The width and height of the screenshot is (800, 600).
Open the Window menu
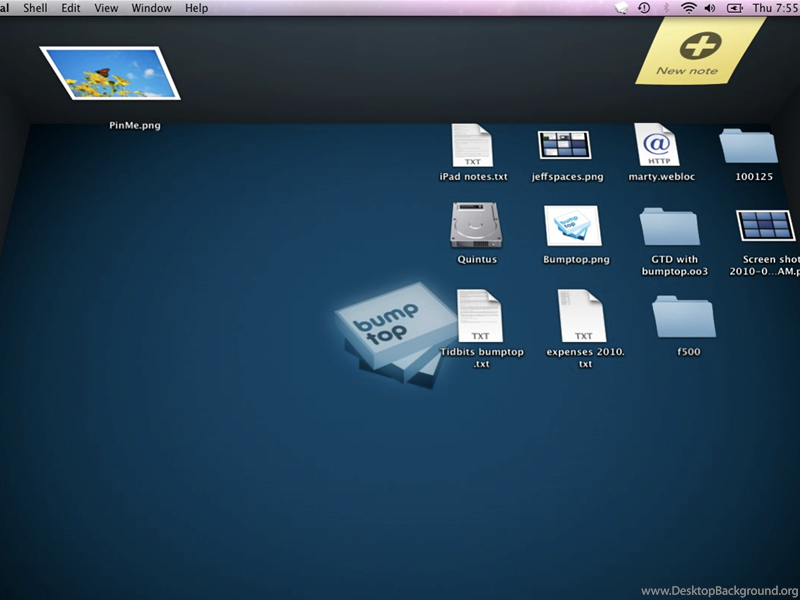(x=152, y=8)
